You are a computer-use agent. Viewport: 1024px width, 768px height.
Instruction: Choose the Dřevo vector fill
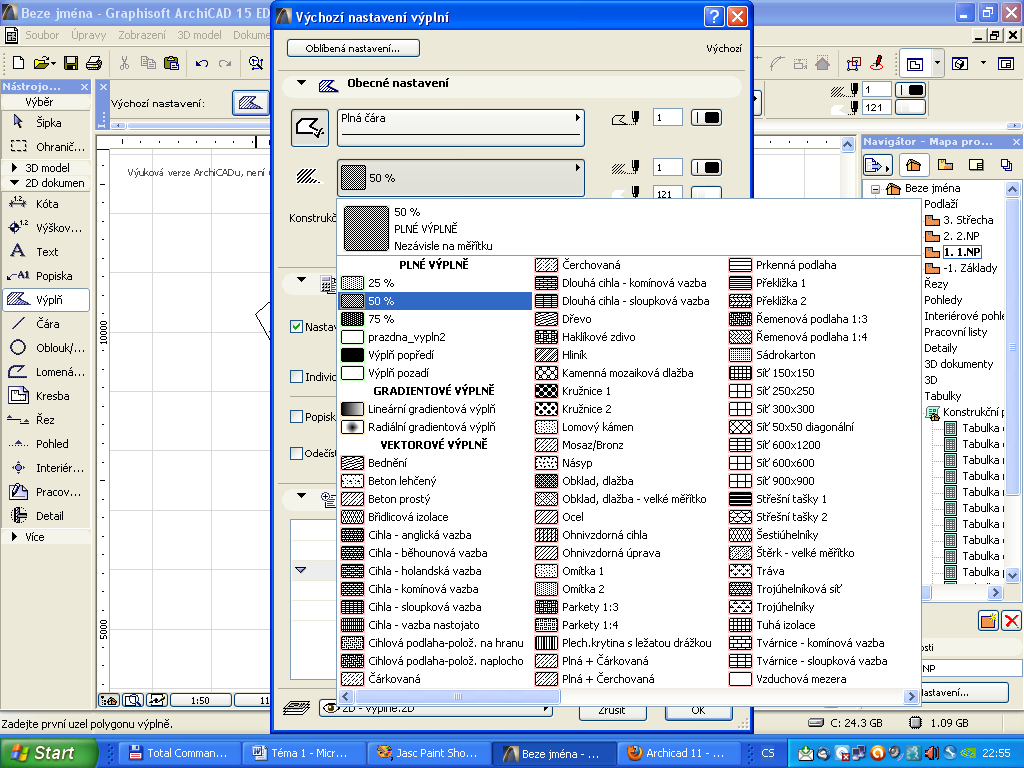click(x=630, y=319)
